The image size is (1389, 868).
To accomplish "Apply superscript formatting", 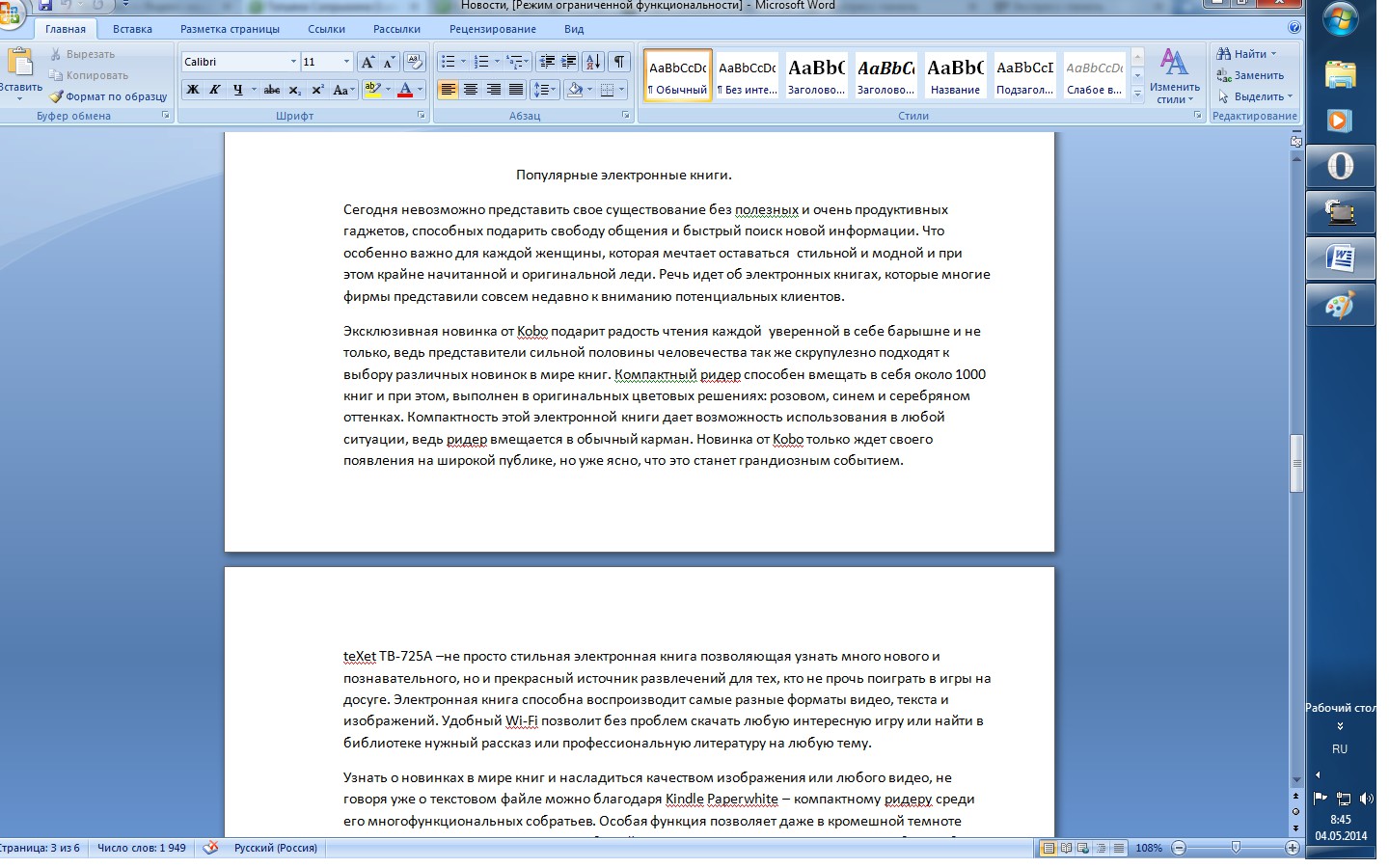I will tap(317, 90).
